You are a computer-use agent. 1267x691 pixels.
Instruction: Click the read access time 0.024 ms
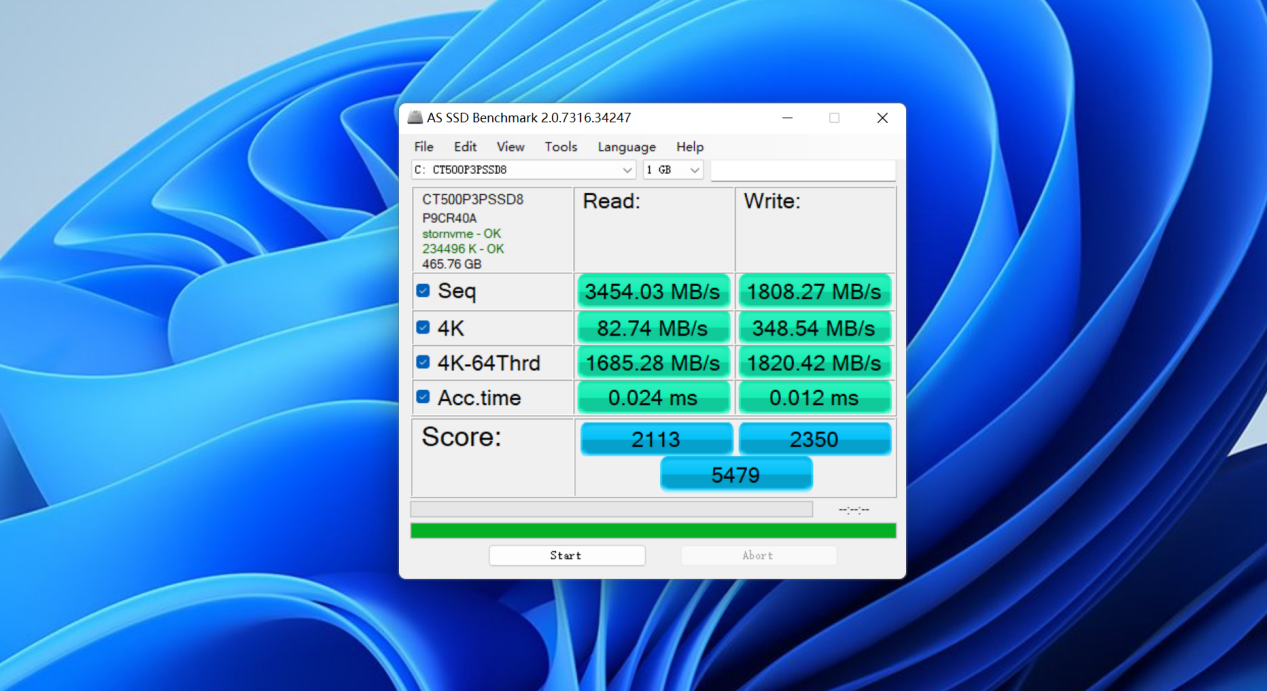653,398
